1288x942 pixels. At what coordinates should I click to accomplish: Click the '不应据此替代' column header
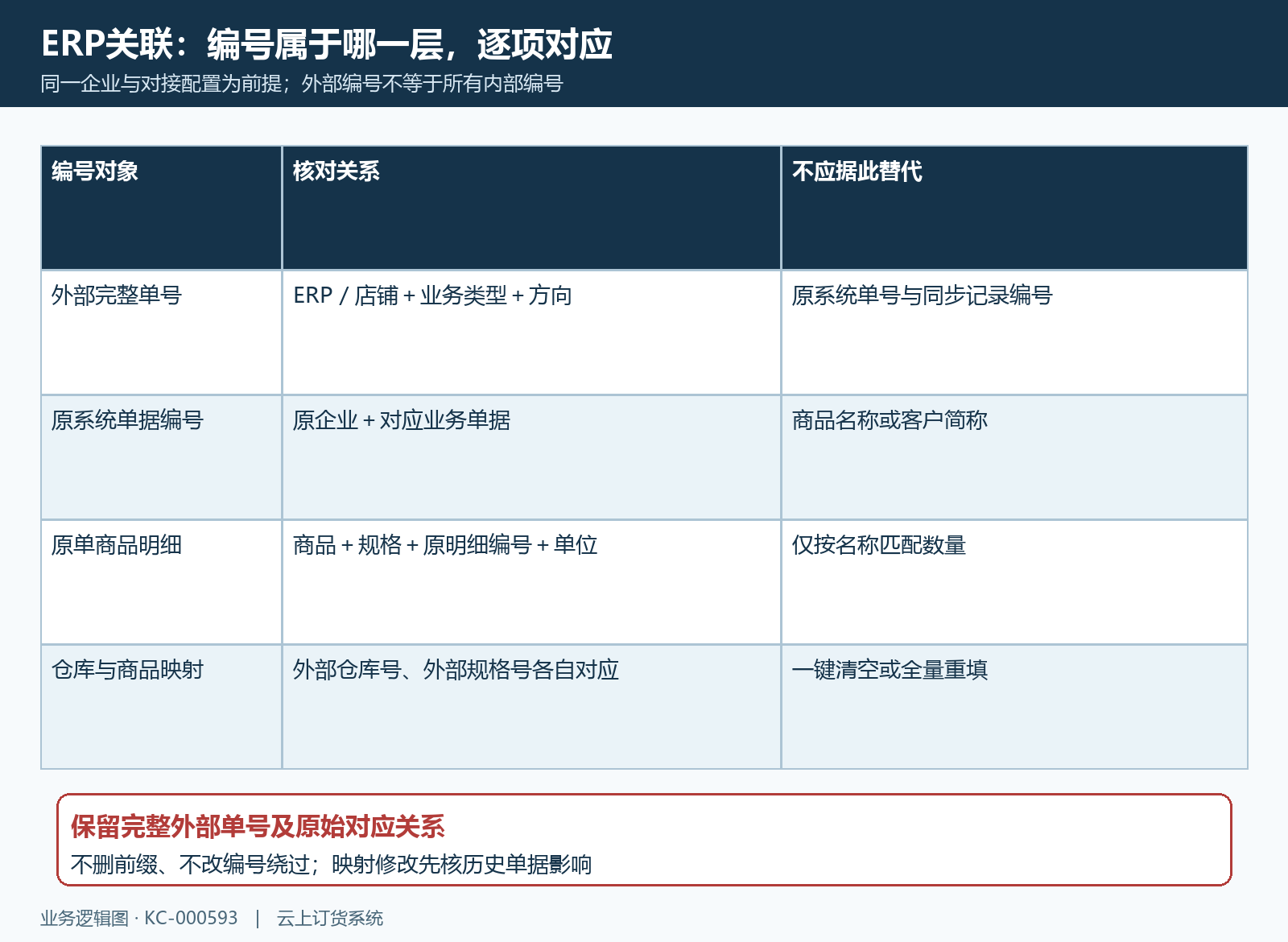point(1014,208)
